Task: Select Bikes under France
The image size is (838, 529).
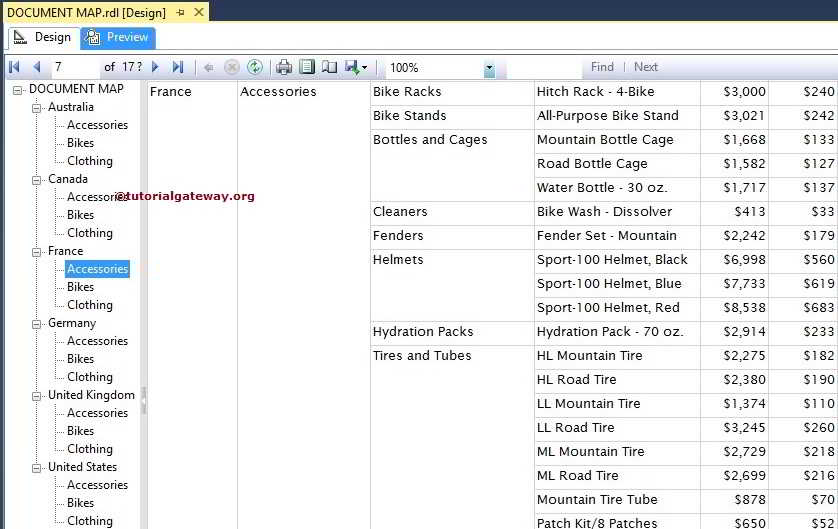Action: 80,287
